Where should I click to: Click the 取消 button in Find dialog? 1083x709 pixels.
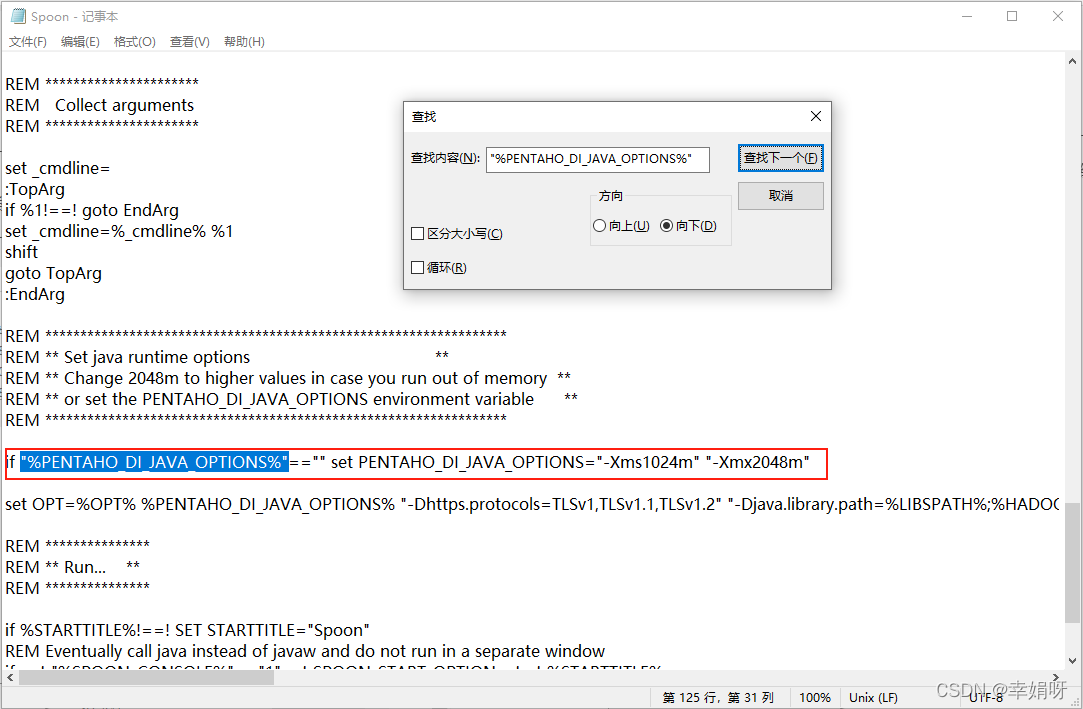(780, 196)
